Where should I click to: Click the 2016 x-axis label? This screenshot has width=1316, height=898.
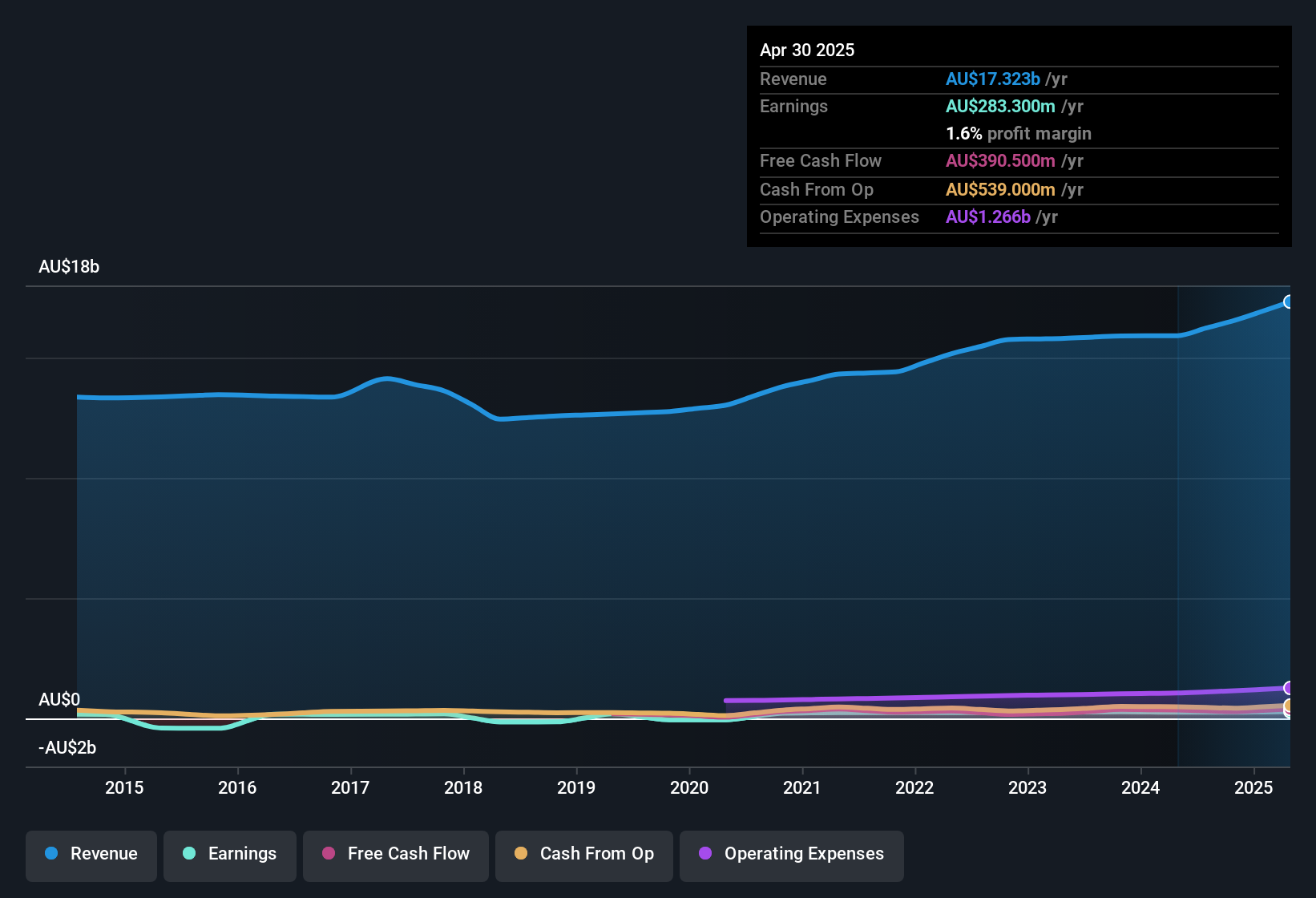tap(237, 787)
